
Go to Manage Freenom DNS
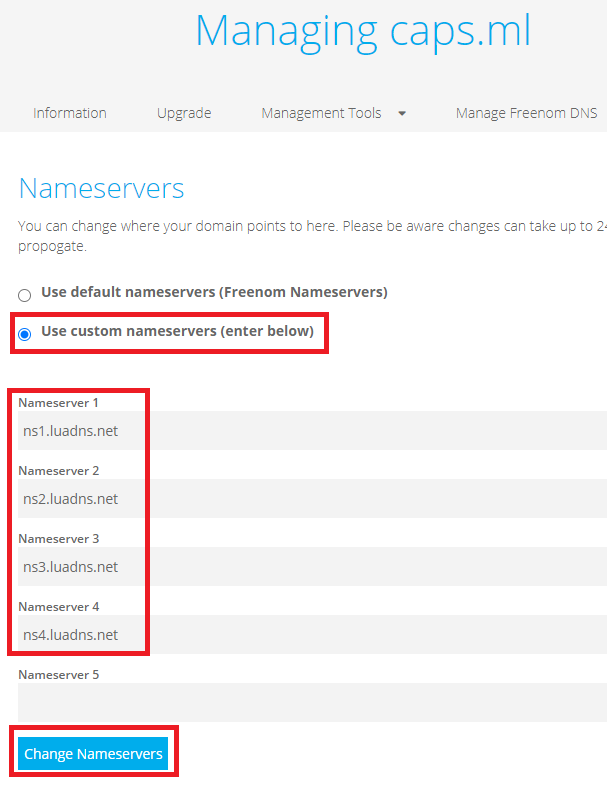point(526,113)
